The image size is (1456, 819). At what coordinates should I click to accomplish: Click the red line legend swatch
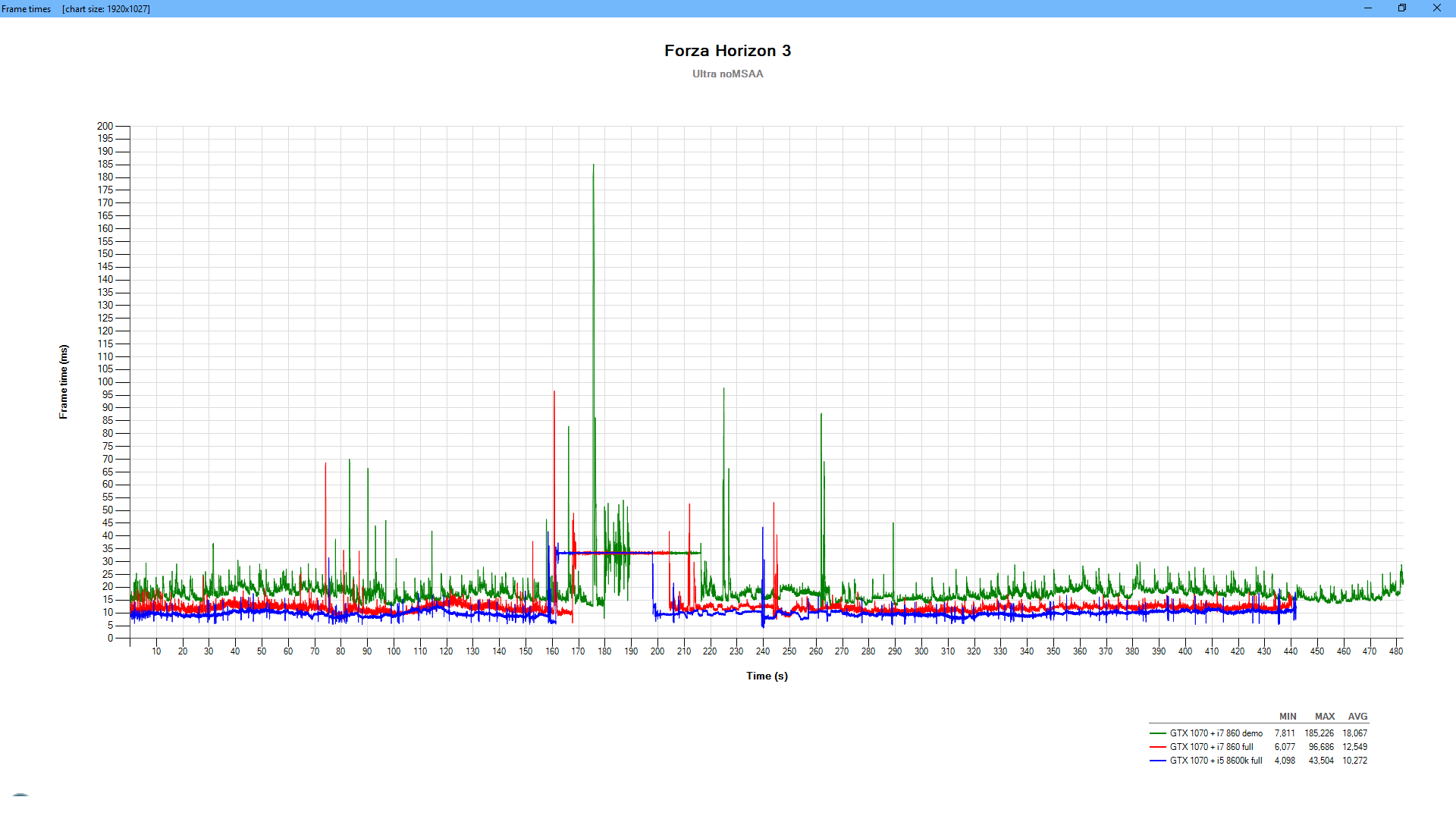pyautogui.click(x=1157, y=747)
